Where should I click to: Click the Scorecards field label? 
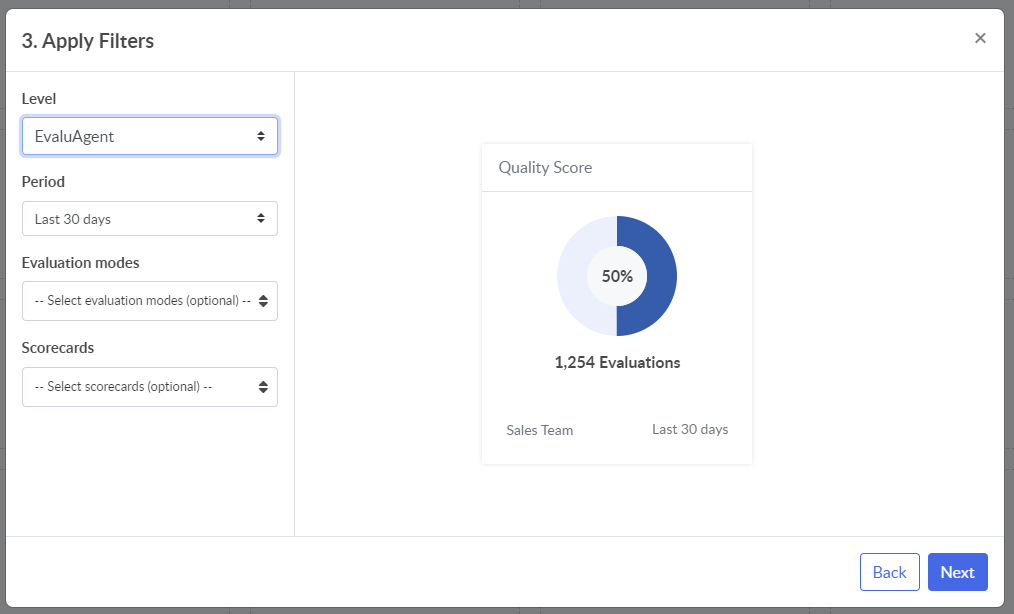[x=58, y=348]
